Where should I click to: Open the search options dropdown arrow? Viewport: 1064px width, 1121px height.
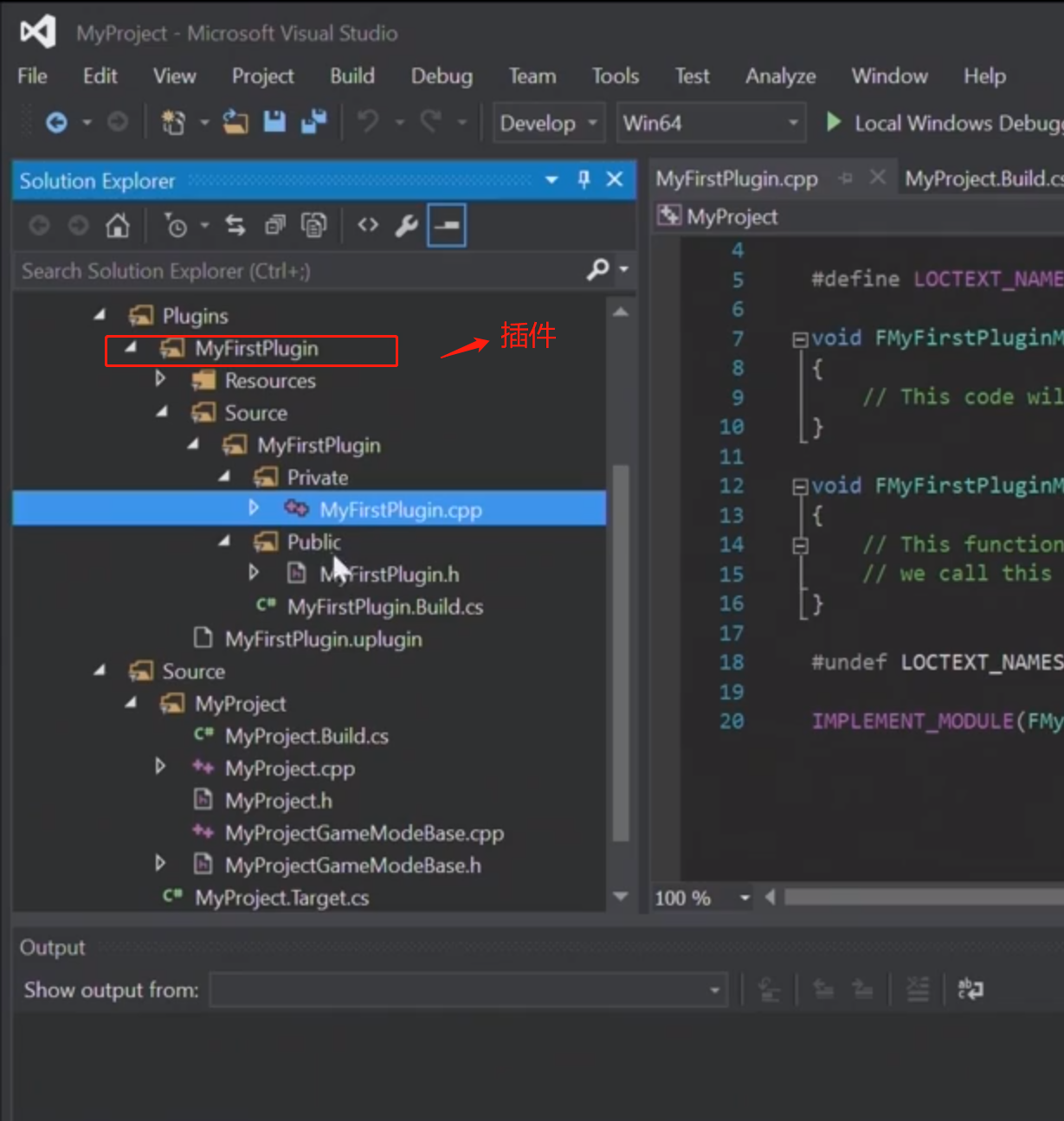pos(624,270)
